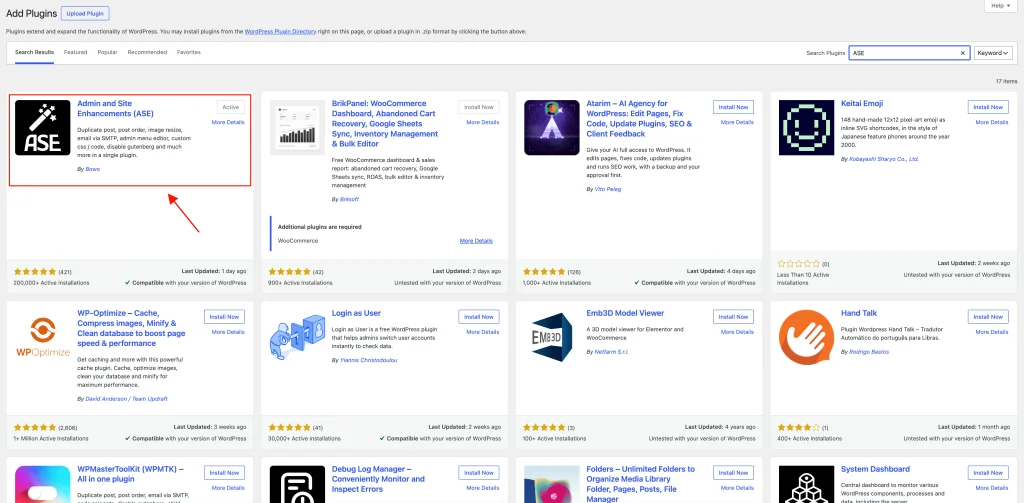Open More Details for Debug Log Manager

click(483, 488)
